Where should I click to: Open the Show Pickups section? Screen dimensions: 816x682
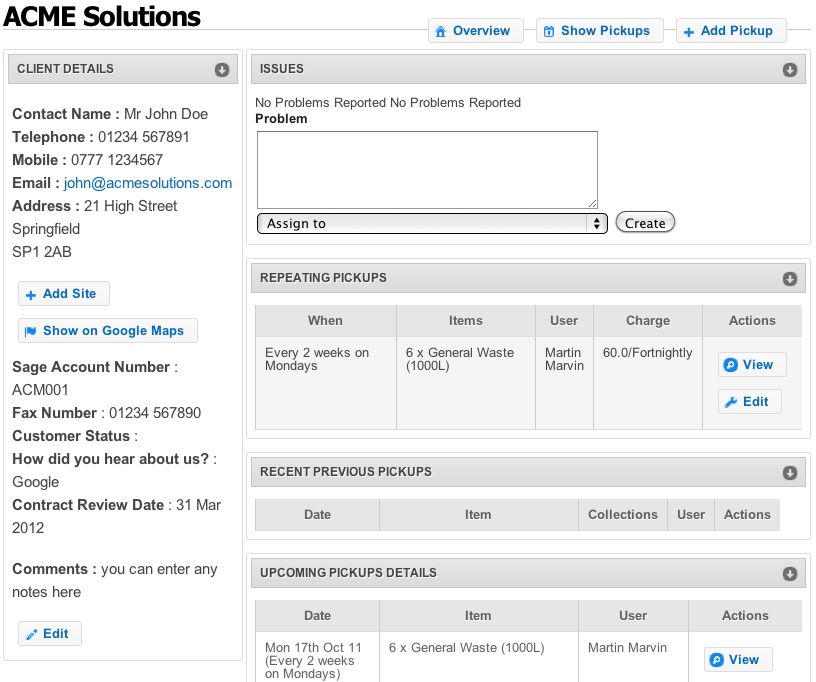(x=600, y=31)
